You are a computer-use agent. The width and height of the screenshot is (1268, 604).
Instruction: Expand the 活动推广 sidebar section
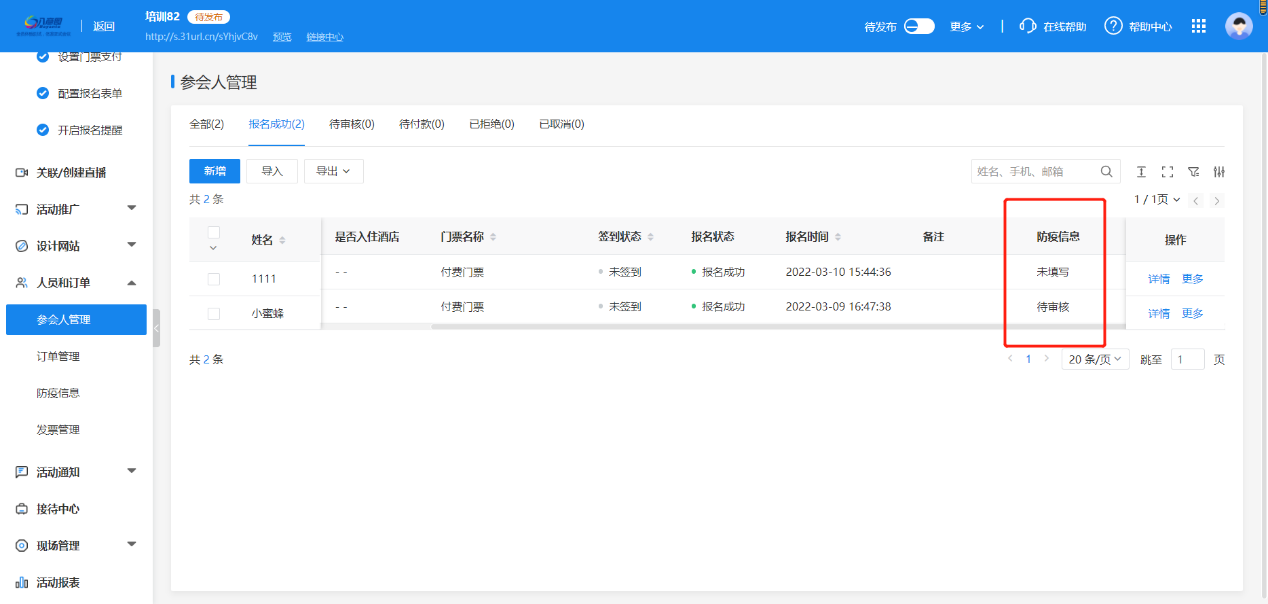132,209
